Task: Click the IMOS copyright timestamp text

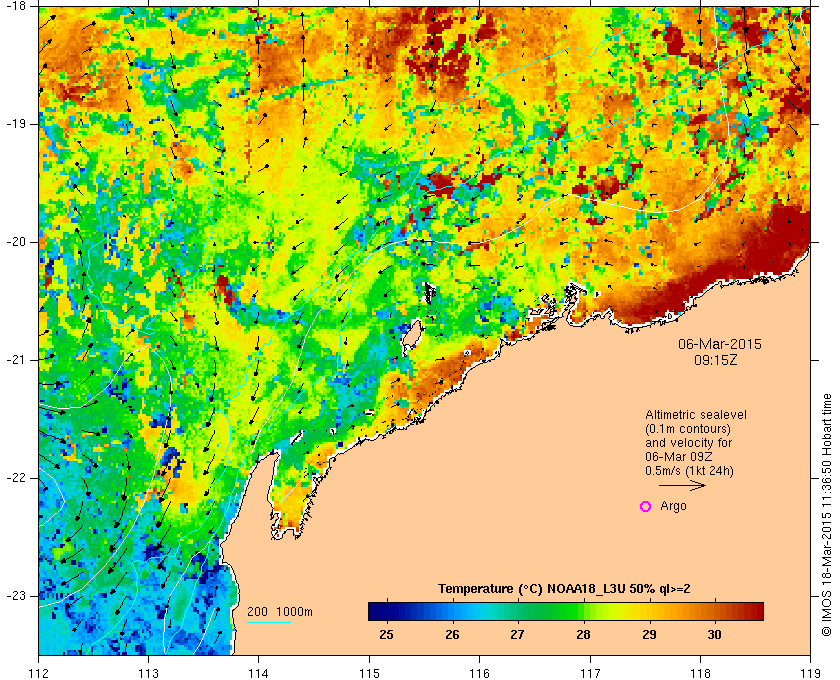Action: (827, 514)
